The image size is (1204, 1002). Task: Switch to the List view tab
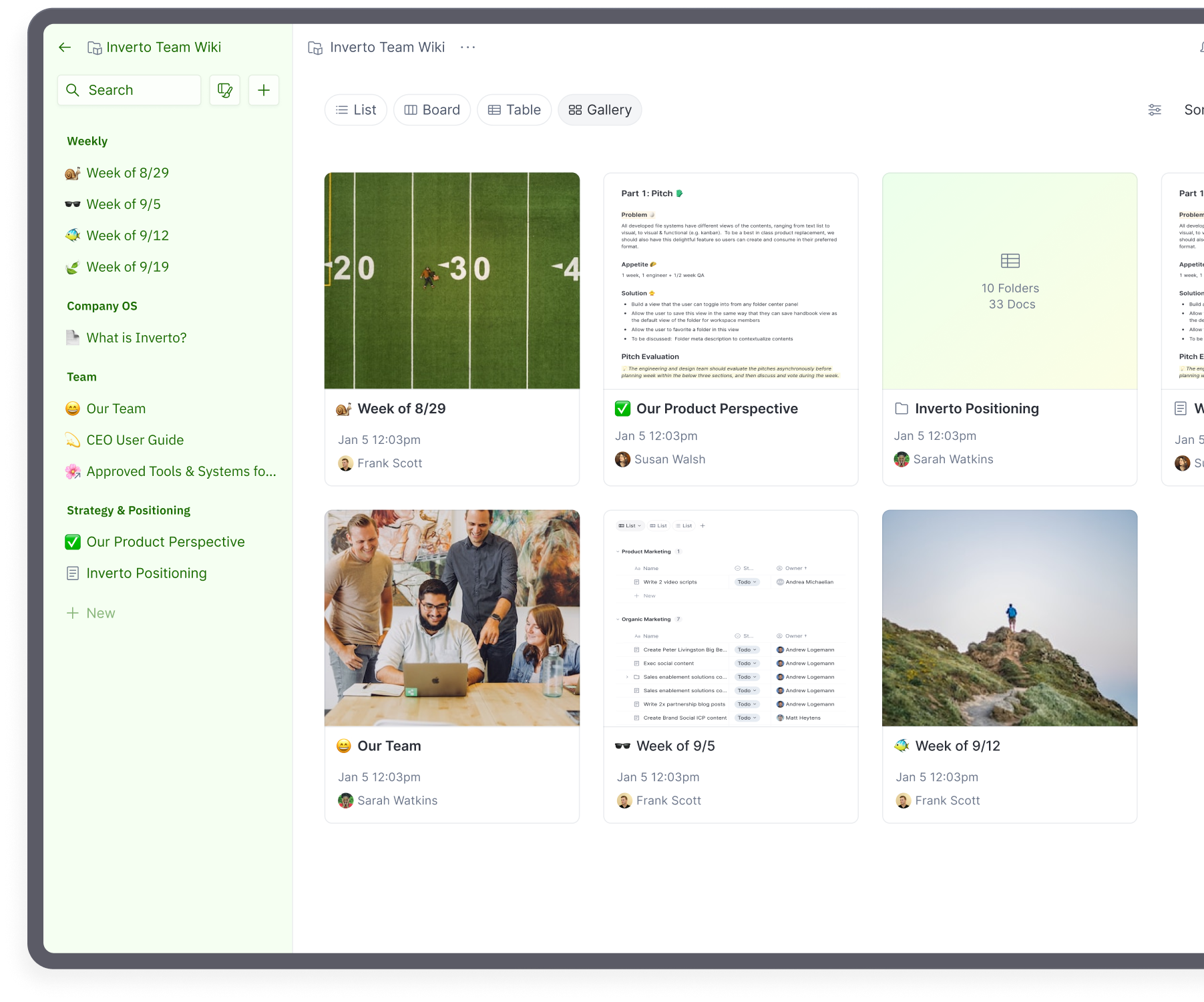[x=356, y=110]
